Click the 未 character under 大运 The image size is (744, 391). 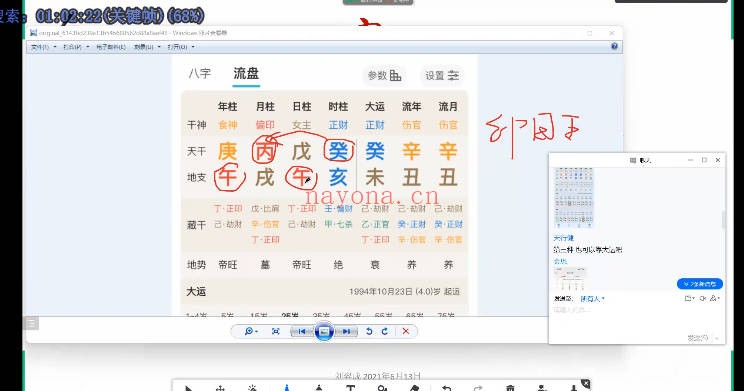pos(375,177)
